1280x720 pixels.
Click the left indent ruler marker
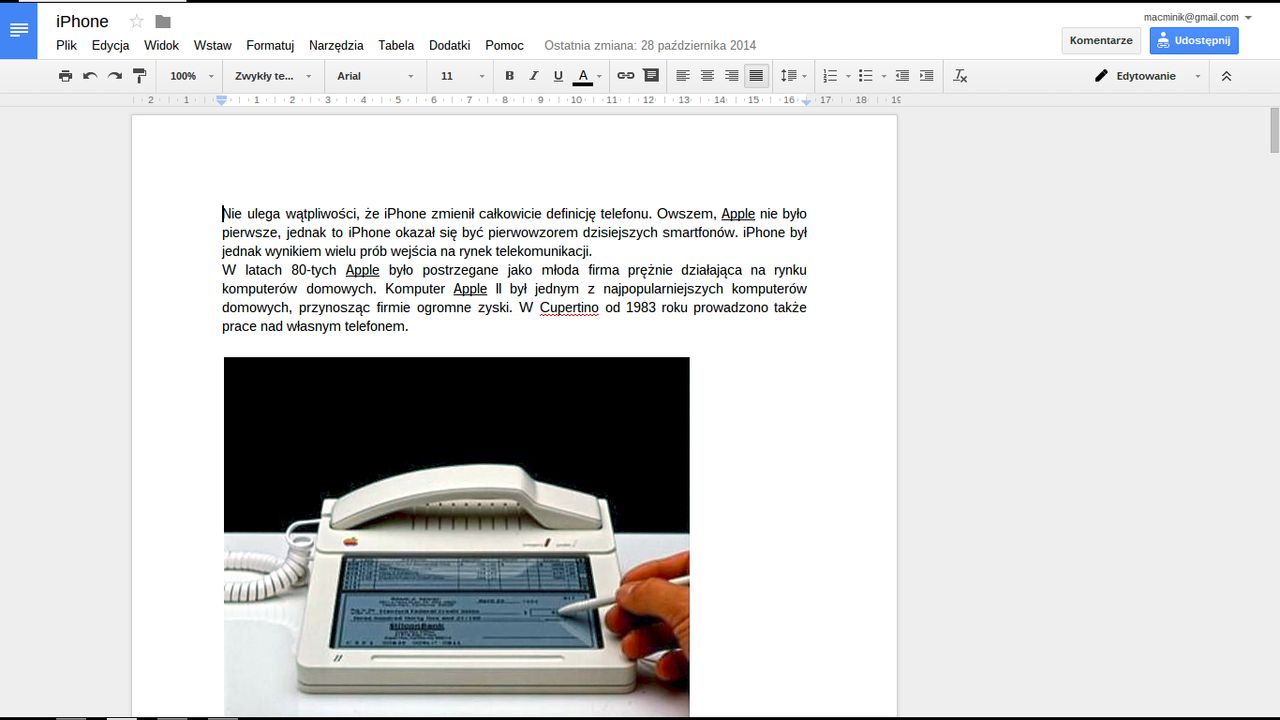[x=222, y=100]
